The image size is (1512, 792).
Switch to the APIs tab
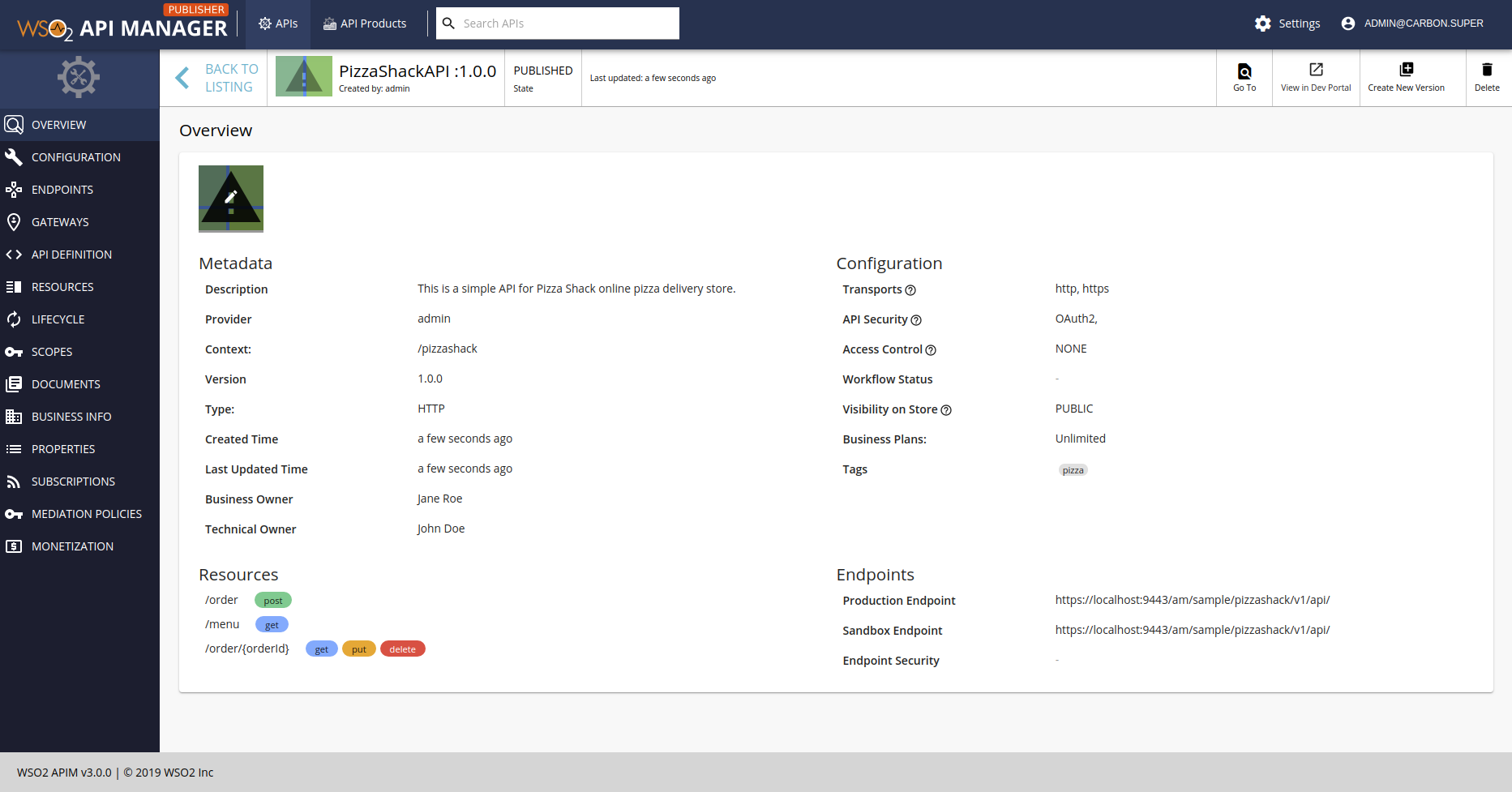click(277, 24)
